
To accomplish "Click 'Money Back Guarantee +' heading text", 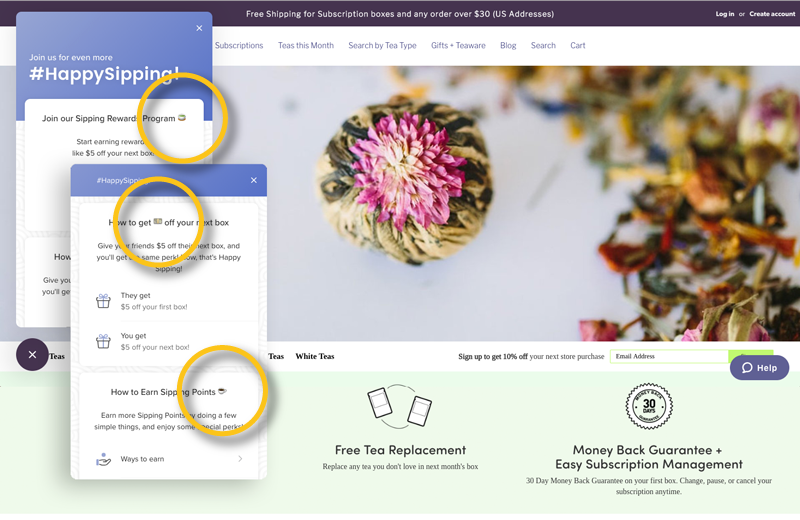I will (x=647, y=450).
